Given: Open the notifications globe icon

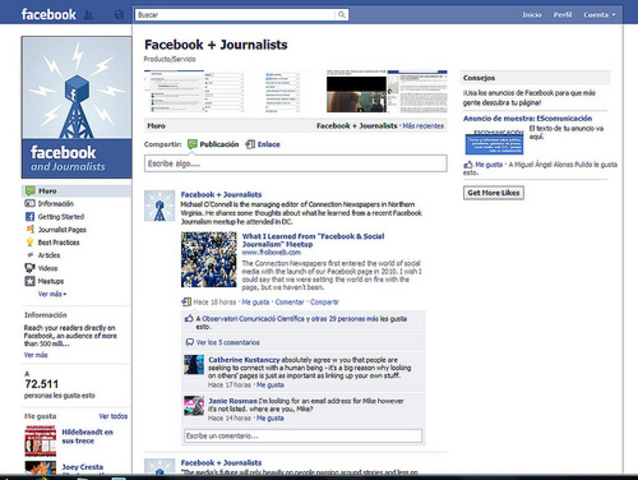Looking at the screenshot, I should click(x=119, y=15).
